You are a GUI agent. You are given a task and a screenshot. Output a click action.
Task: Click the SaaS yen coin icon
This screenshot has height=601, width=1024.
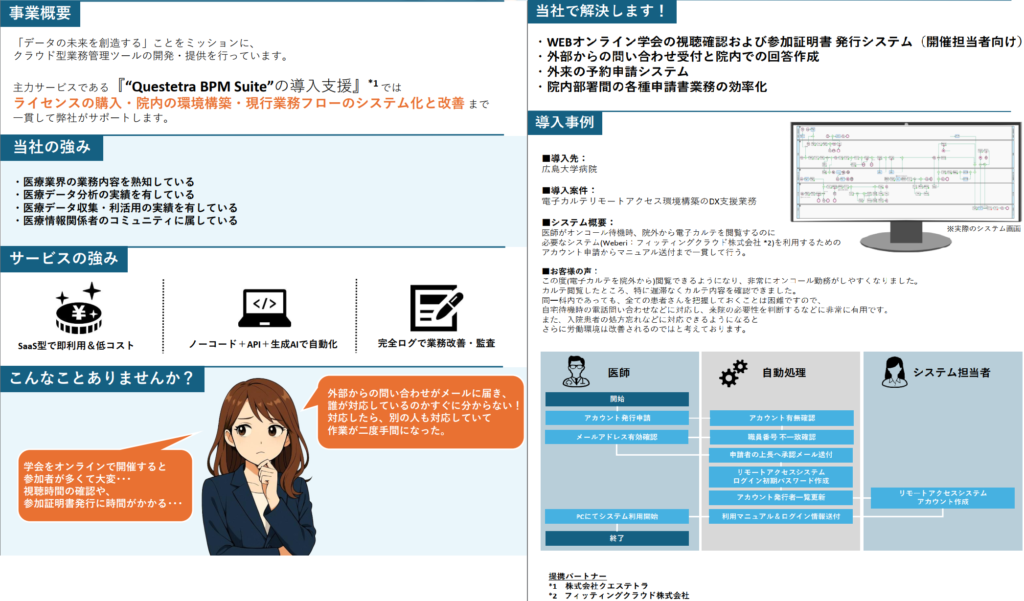point(76,307)
